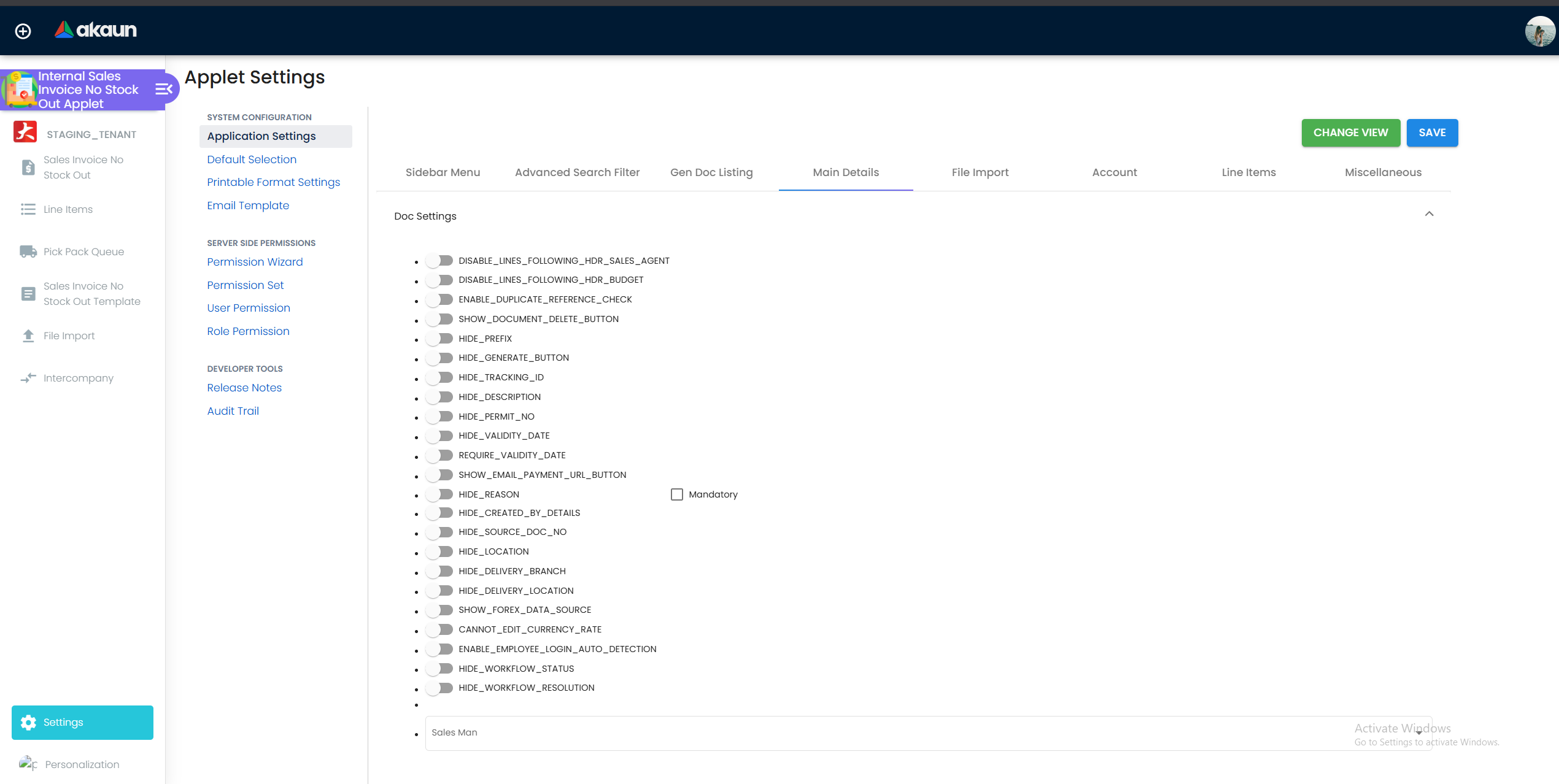
Task: Open the Line Items list icon
Action: pos(28,209)
